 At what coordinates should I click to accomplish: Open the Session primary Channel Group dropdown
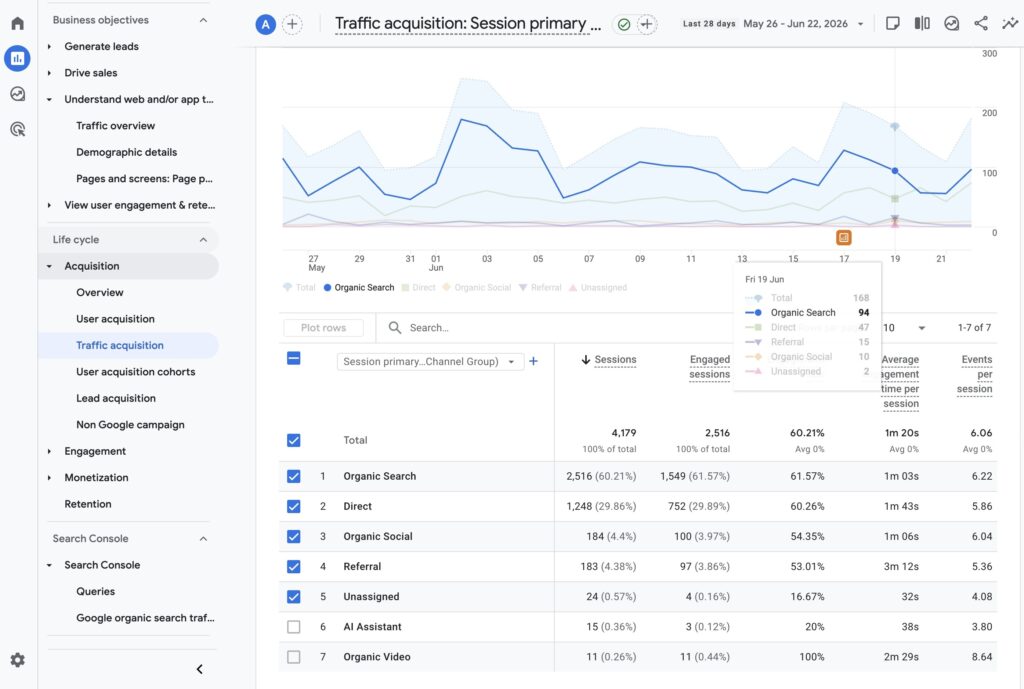430,361
